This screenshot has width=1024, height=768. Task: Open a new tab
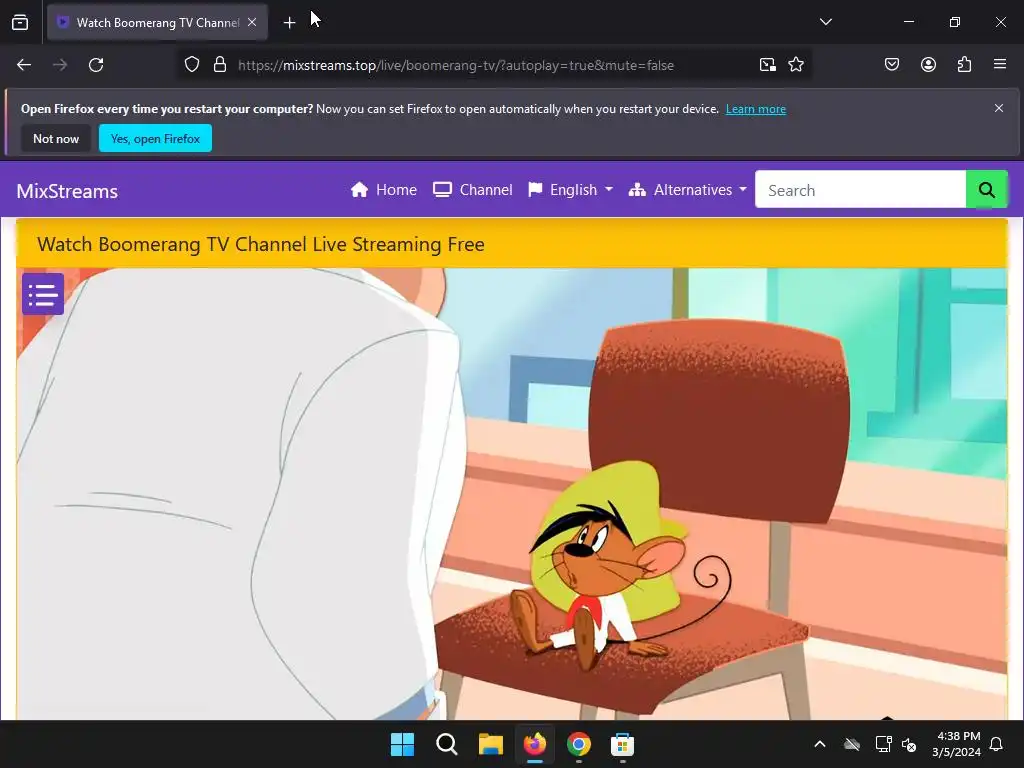[289, 23]
